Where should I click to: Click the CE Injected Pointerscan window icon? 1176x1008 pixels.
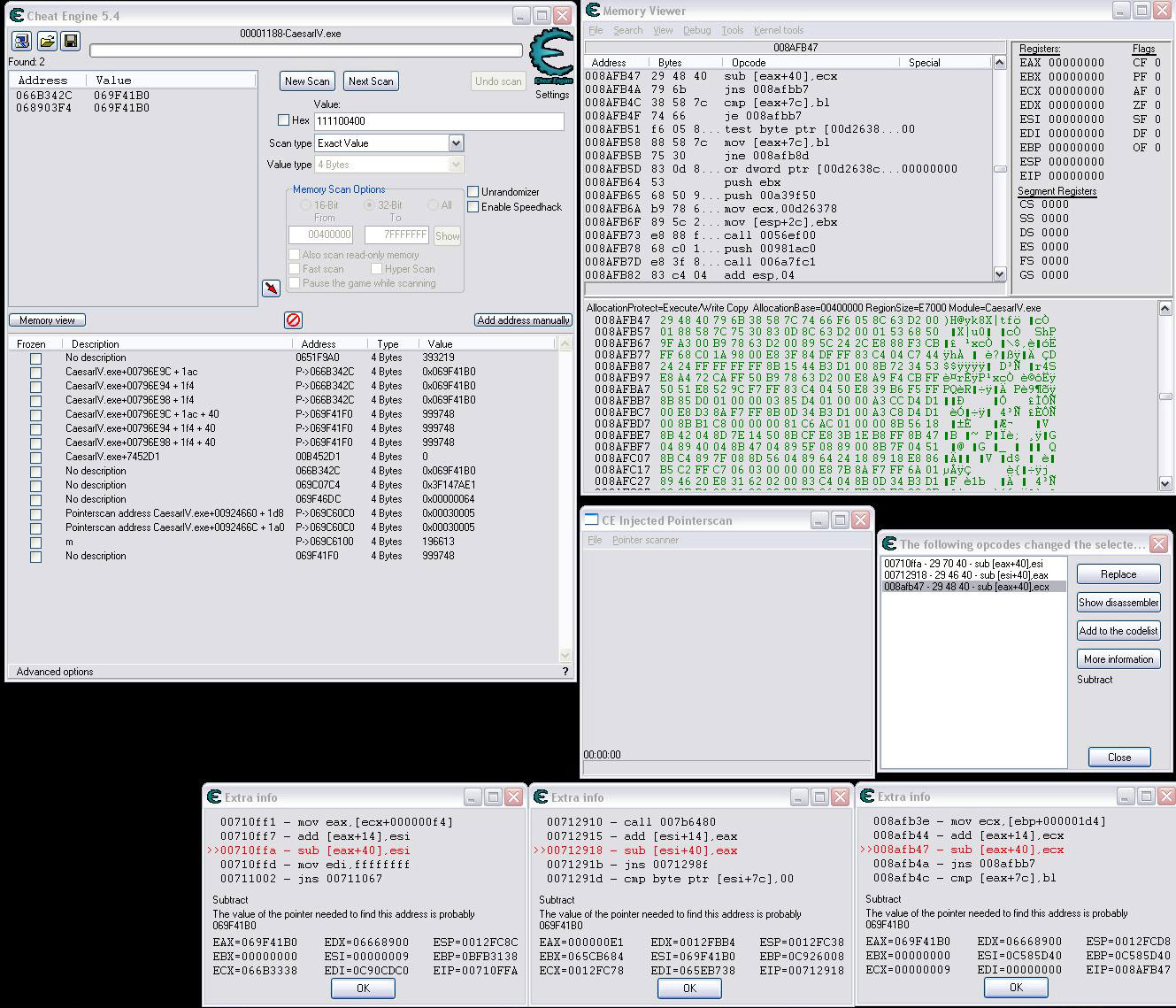point(592,520)
